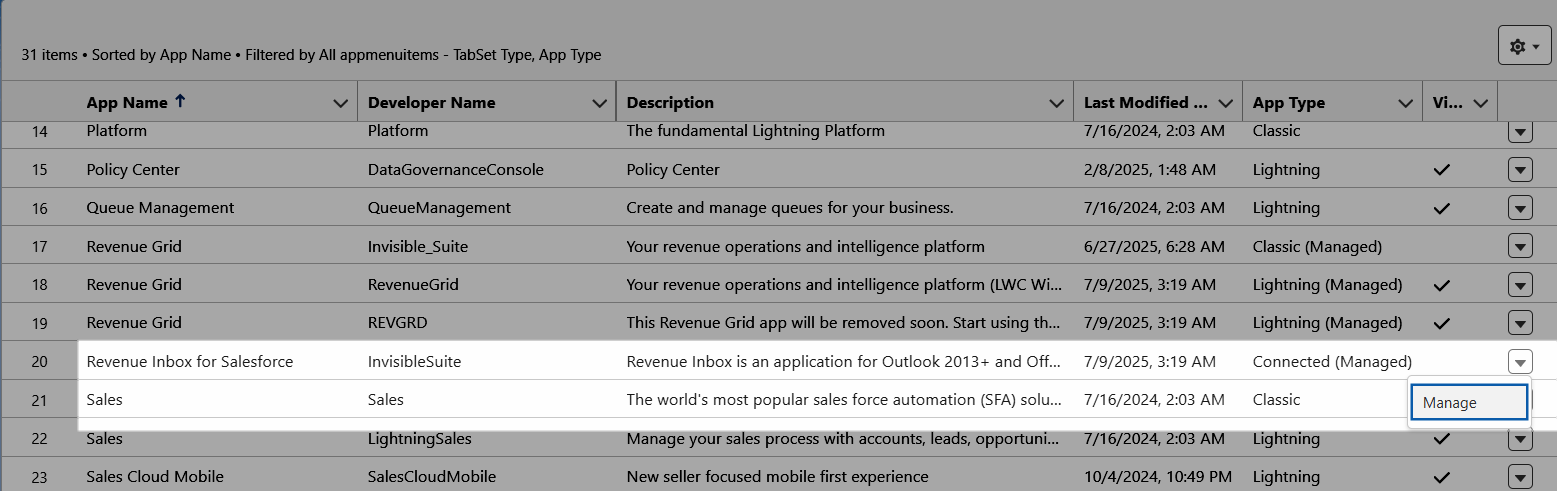Click the Revenue Inbox for Salesforce app name
1557x491 pixels.
(190, 362)
